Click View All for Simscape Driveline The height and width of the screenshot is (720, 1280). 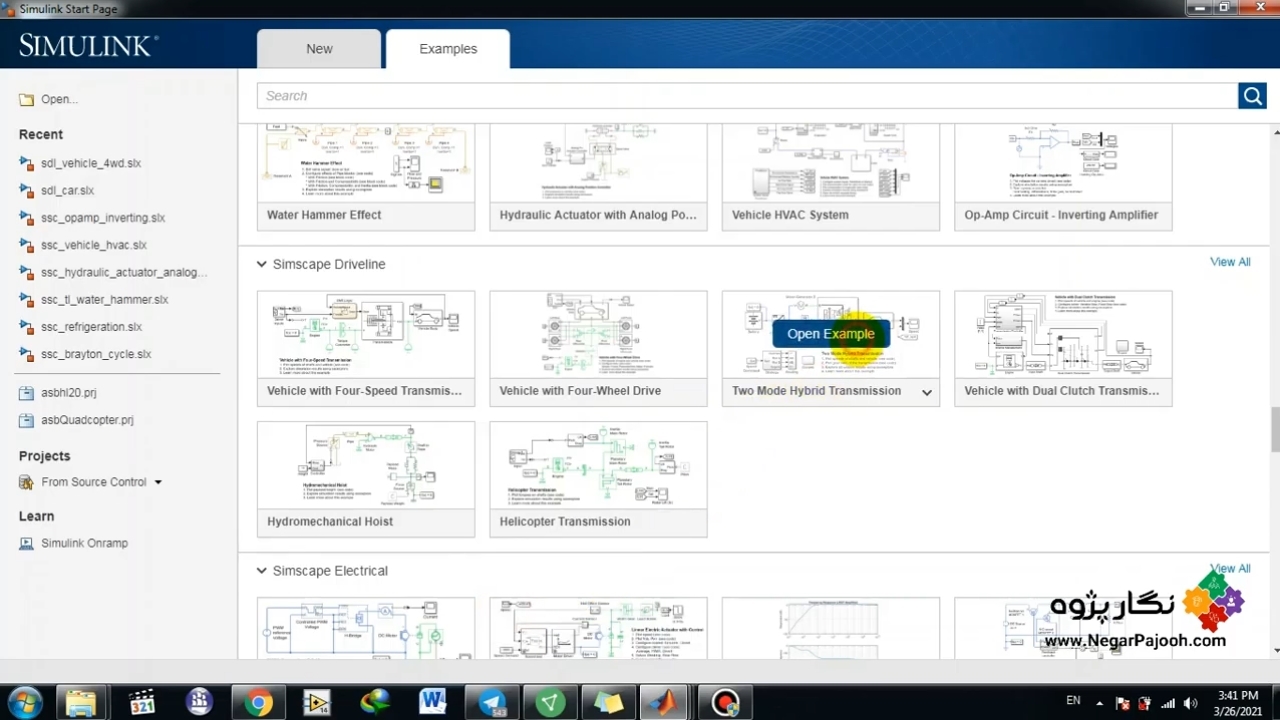1229,262
